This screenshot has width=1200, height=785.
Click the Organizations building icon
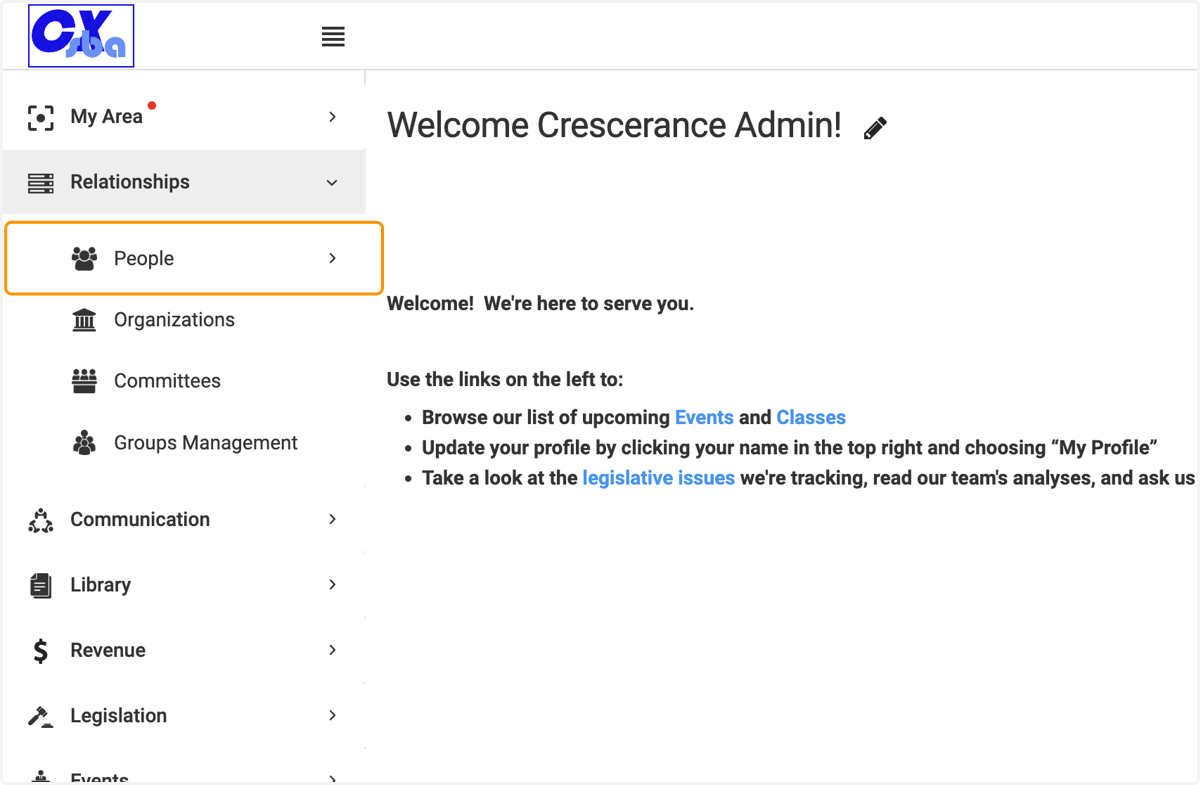pyautogui.click(x=85, y=320)
